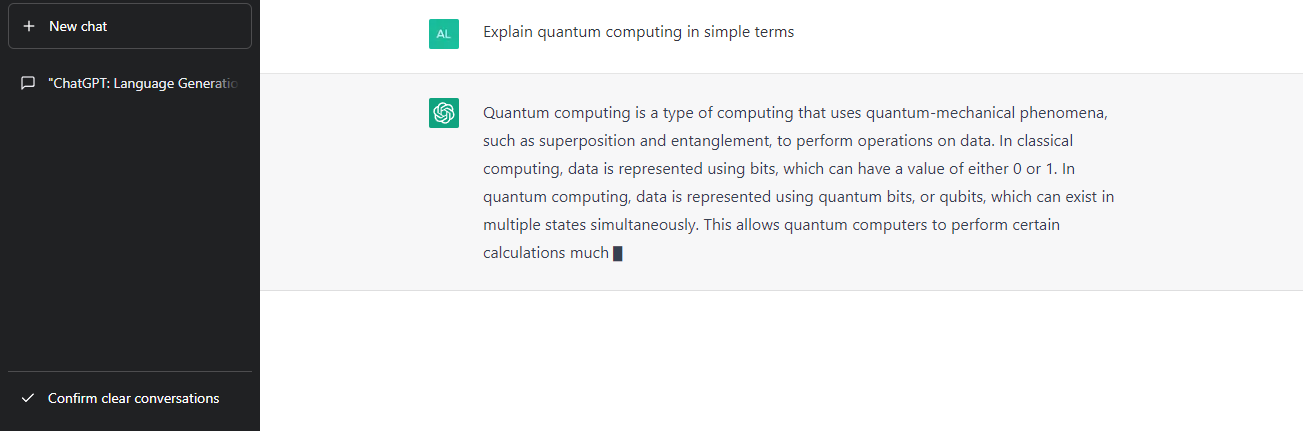Click the ChatGPT logo avatar
This screenshot has height=431, width=1303.
point(443,113)
